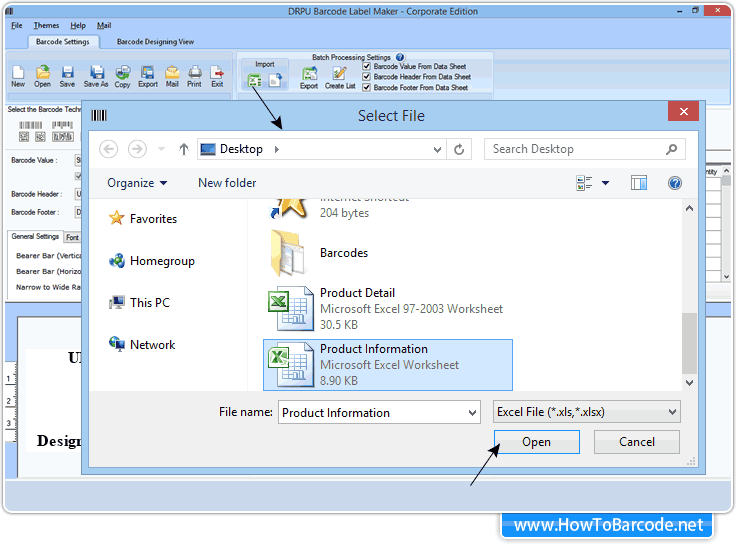The image size is (736, 545).
Task: Click the New toolbar icon
Action: tap(18, 77)
